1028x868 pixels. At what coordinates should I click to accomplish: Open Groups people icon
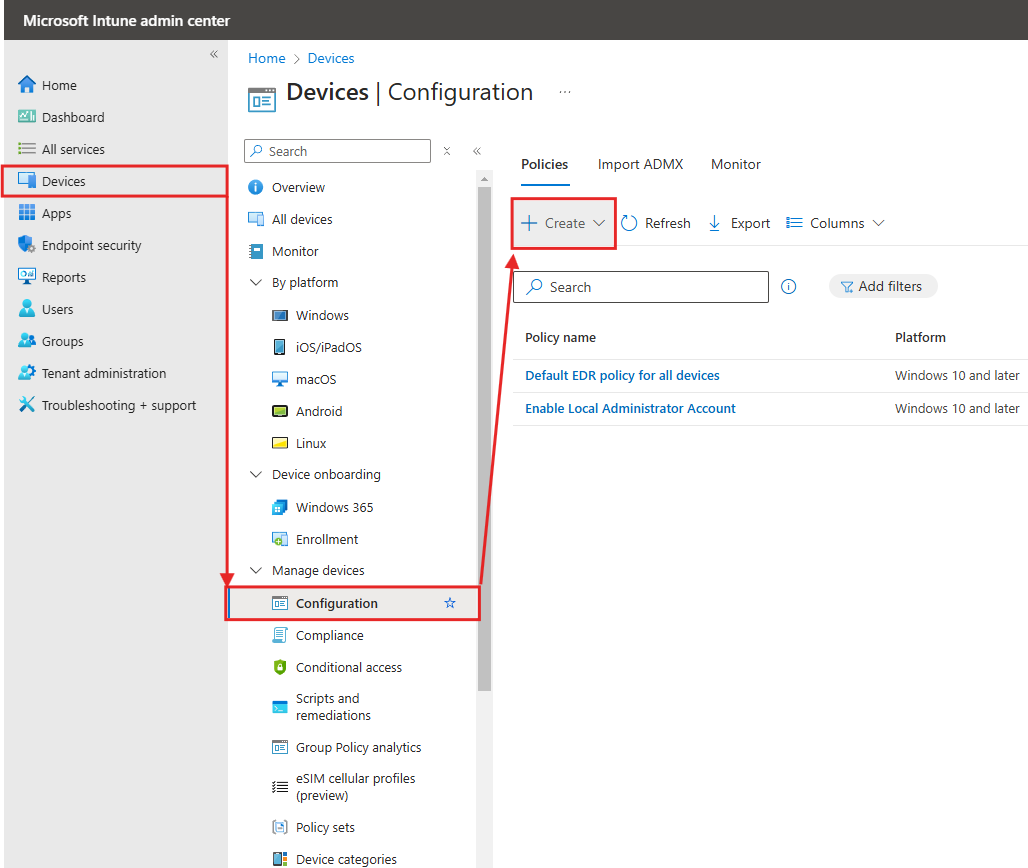[x=27, y=340]
